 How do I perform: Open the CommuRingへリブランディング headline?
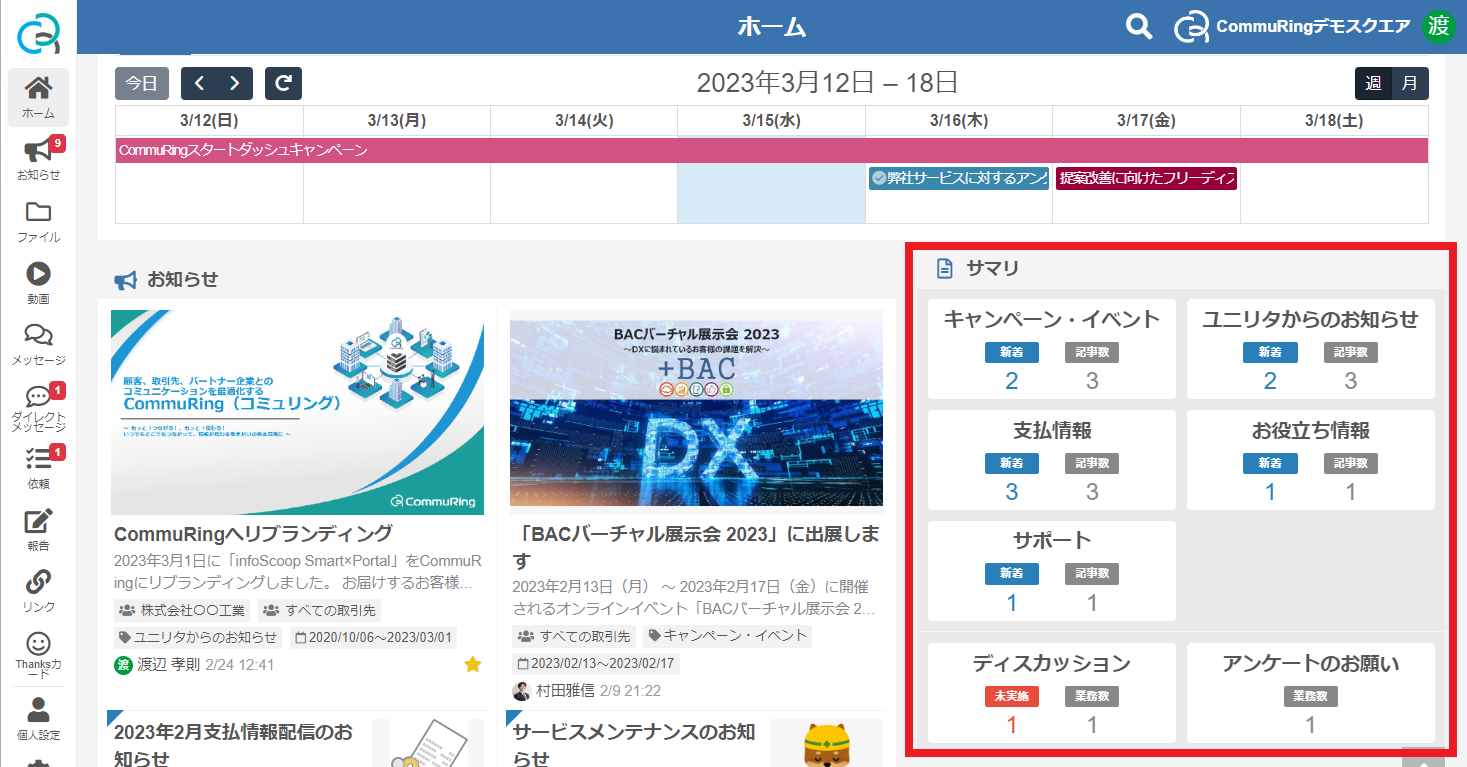[x=253, y=533]
